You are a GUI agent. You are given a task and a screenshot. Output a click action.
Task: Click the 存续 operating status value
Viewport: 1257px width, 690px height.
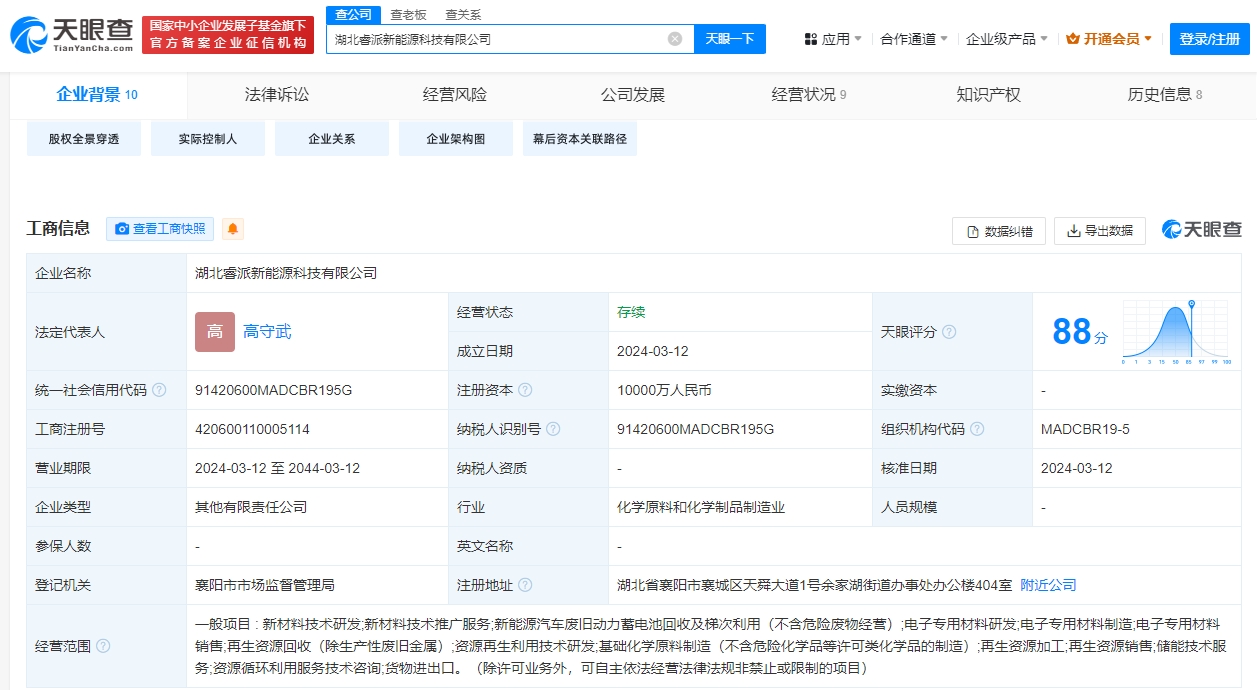[x=631, y=312]
